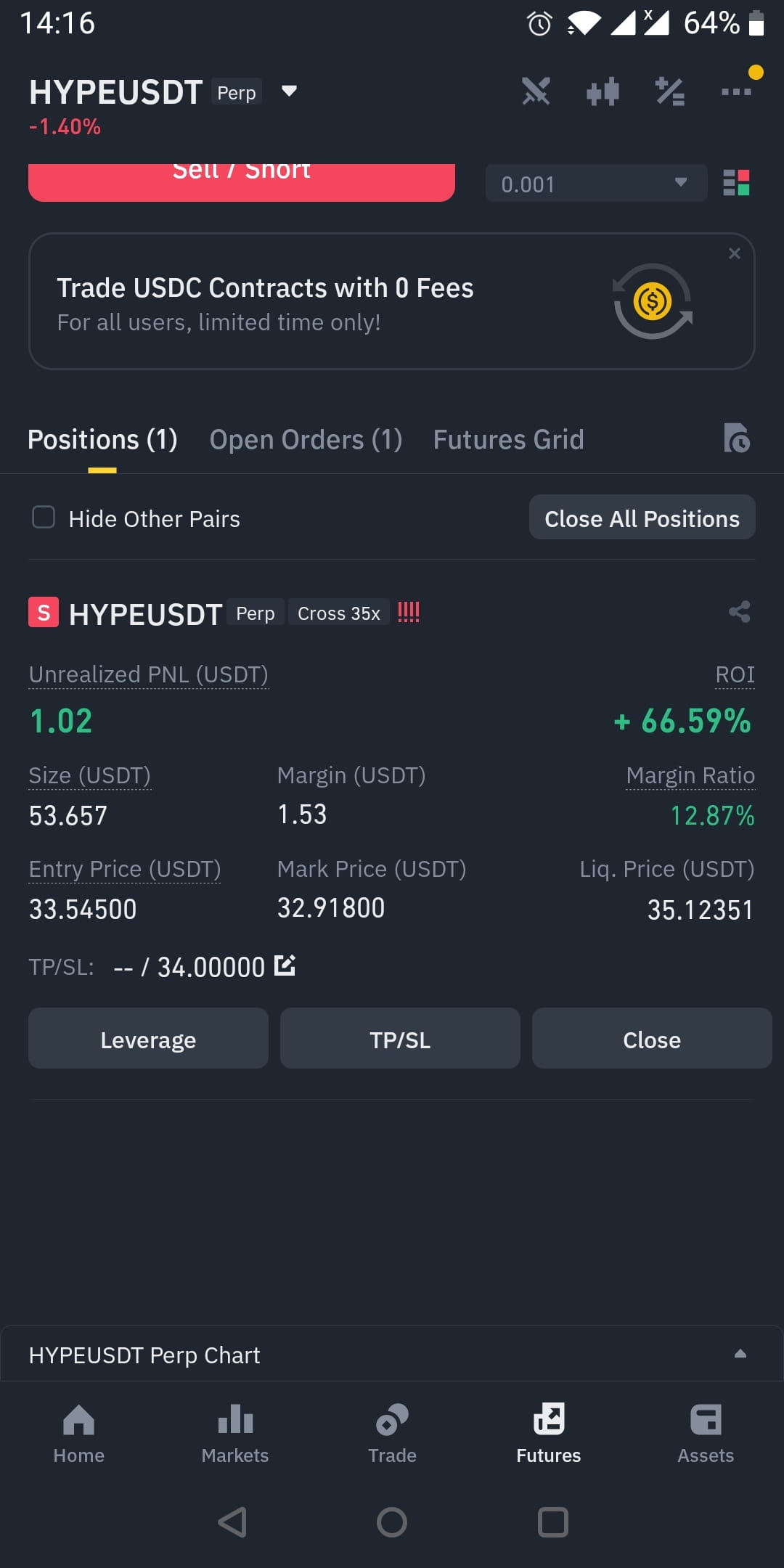Screen dimensions: 784x1568
Task: Share the HYPEUSDT position
Action: (x=739, y=612)
